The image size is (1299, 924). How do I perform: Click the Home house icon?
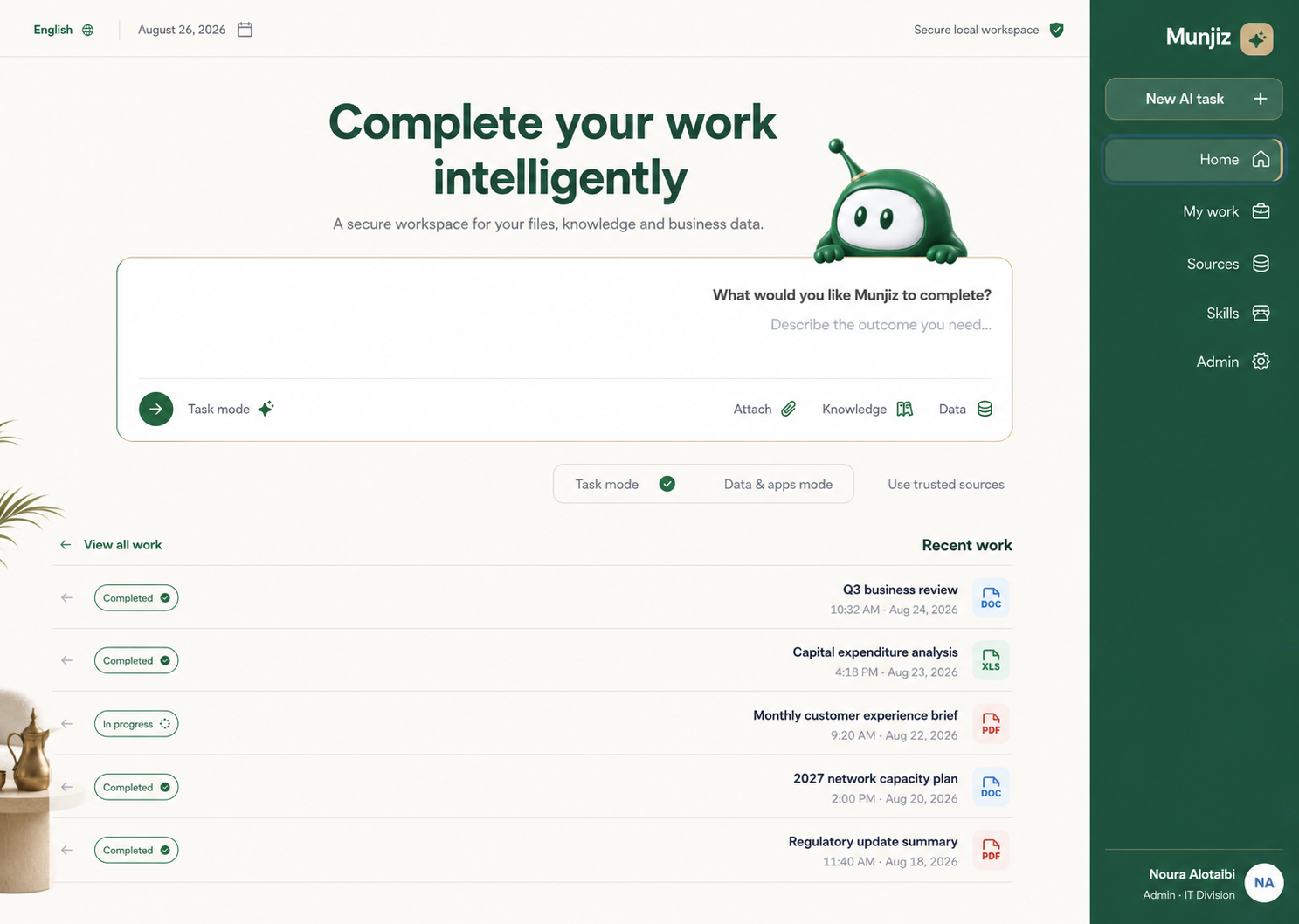coord(1261,159)
